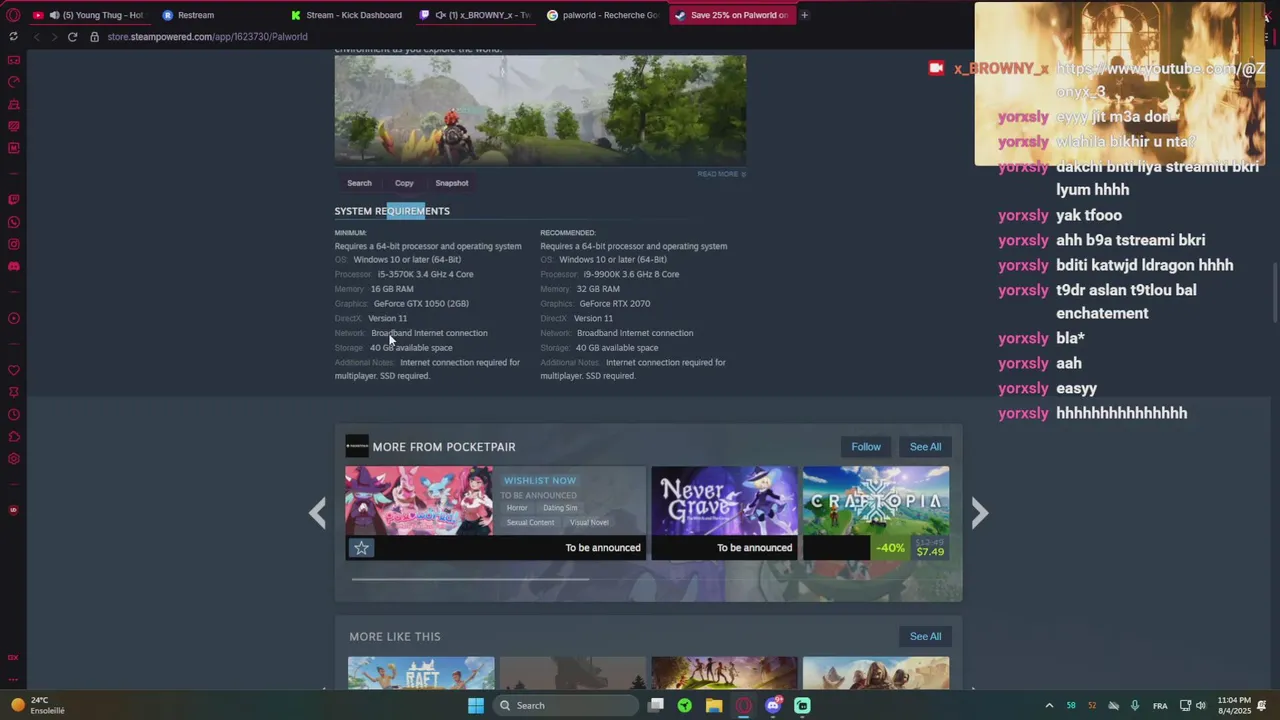Screen dimensions: 1280x720
Task: Click the top sidebar panel icon
Action: point(13,60)
